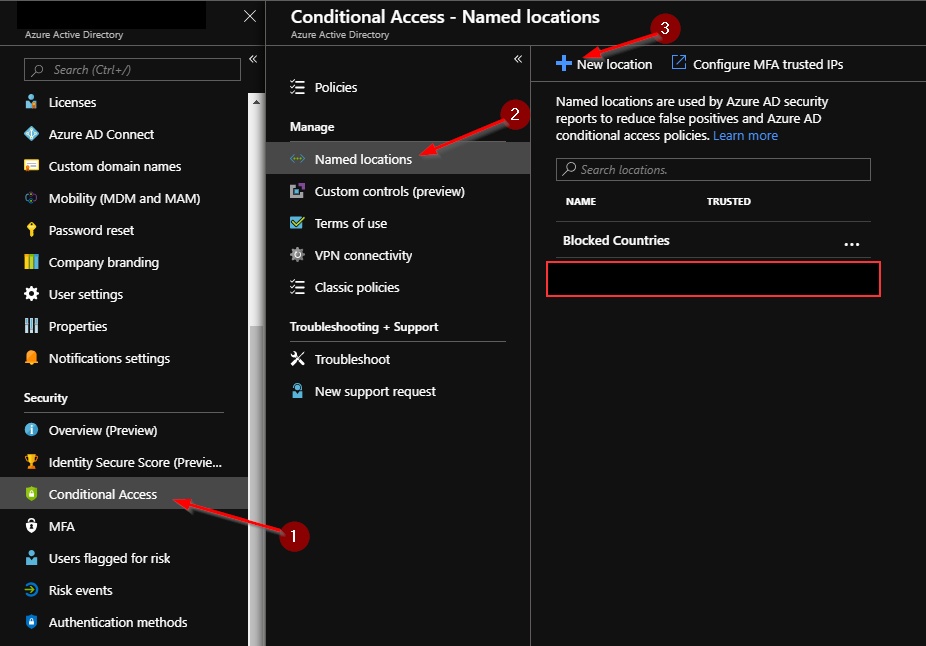Image resolution: width=926 pixels, height=646 pixels.
Task: Click the Troubleshoot wrench icon
Action: (x=297, y=359)
